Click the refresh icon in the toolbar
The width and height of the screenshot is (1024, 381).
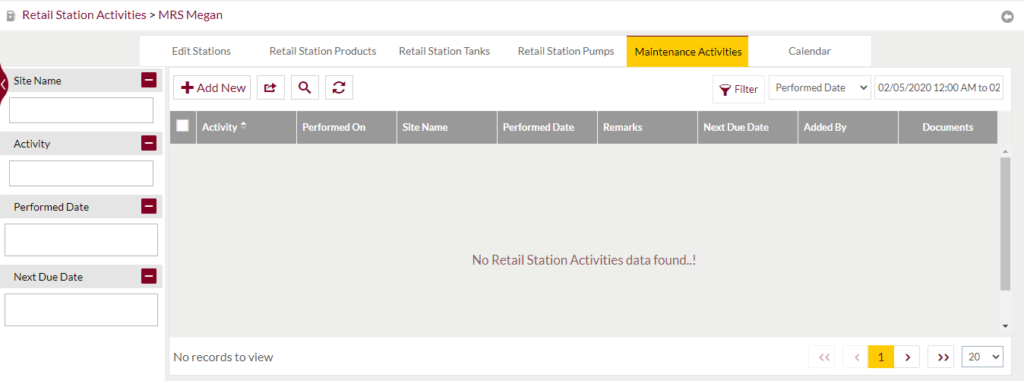pos(338,88)
